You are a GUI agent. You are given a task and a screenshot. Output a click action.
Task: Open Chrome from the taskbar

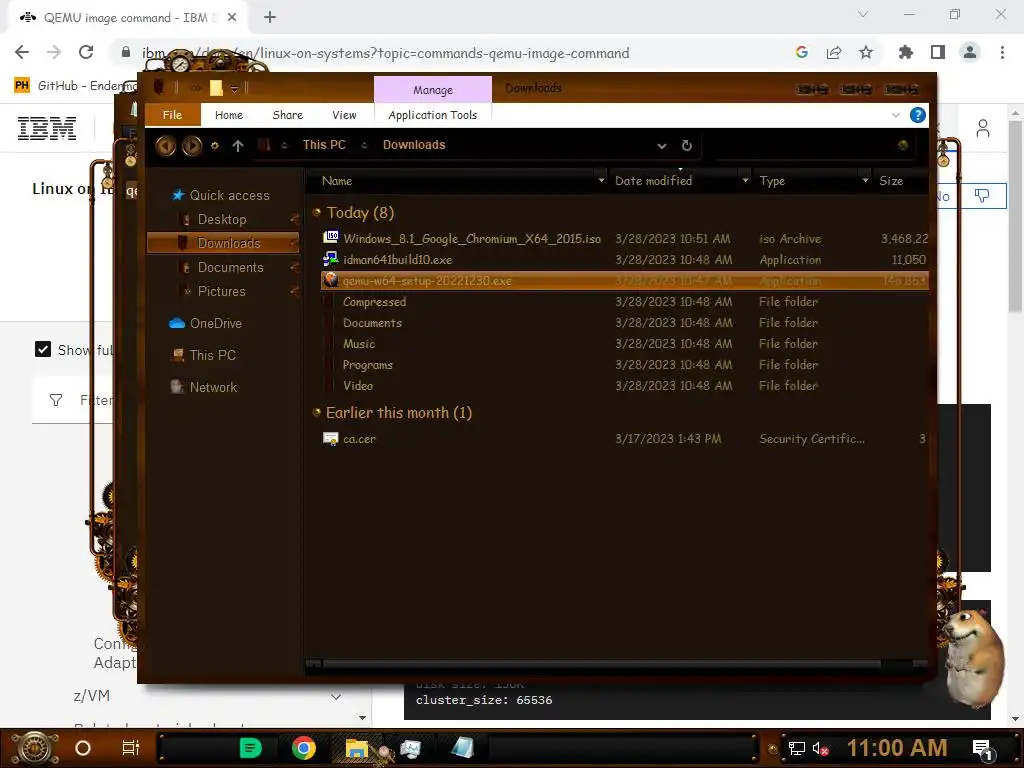point(303,748)
